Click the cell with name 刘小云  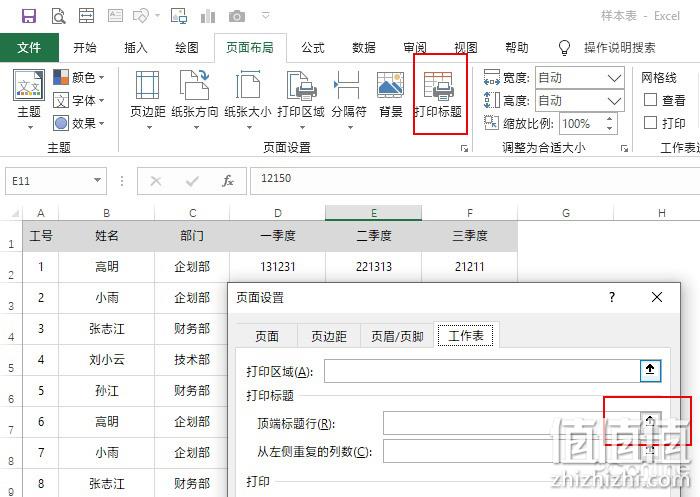[x=107, y=359]
